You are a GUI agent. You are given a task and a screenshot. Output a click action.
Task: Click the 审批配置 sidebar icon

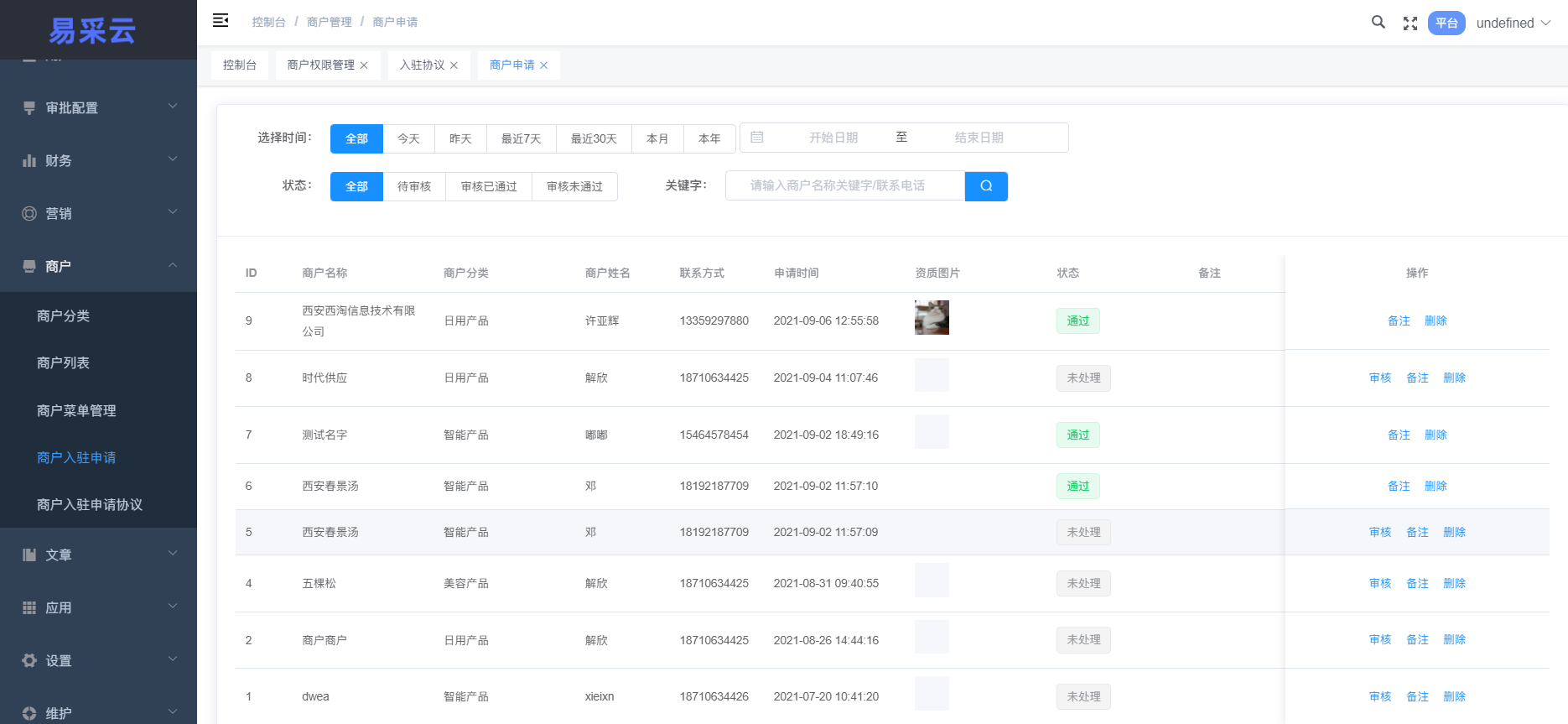coord(29,108)
